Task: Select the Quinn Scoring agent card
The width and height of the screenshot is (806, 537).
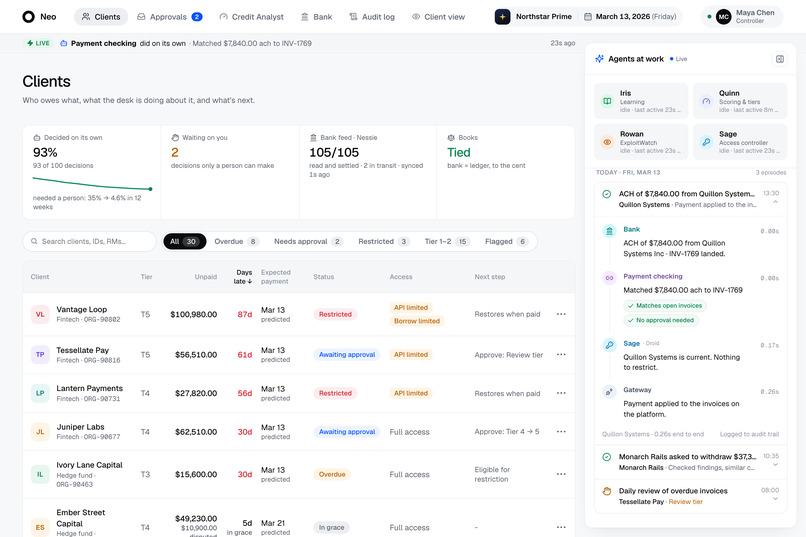Action: [740, 101]
